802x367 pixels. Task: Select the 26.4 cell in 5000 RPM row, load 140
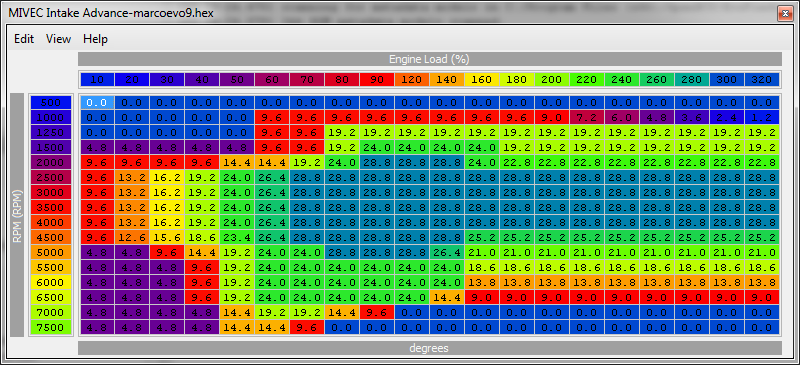(447, 253)
